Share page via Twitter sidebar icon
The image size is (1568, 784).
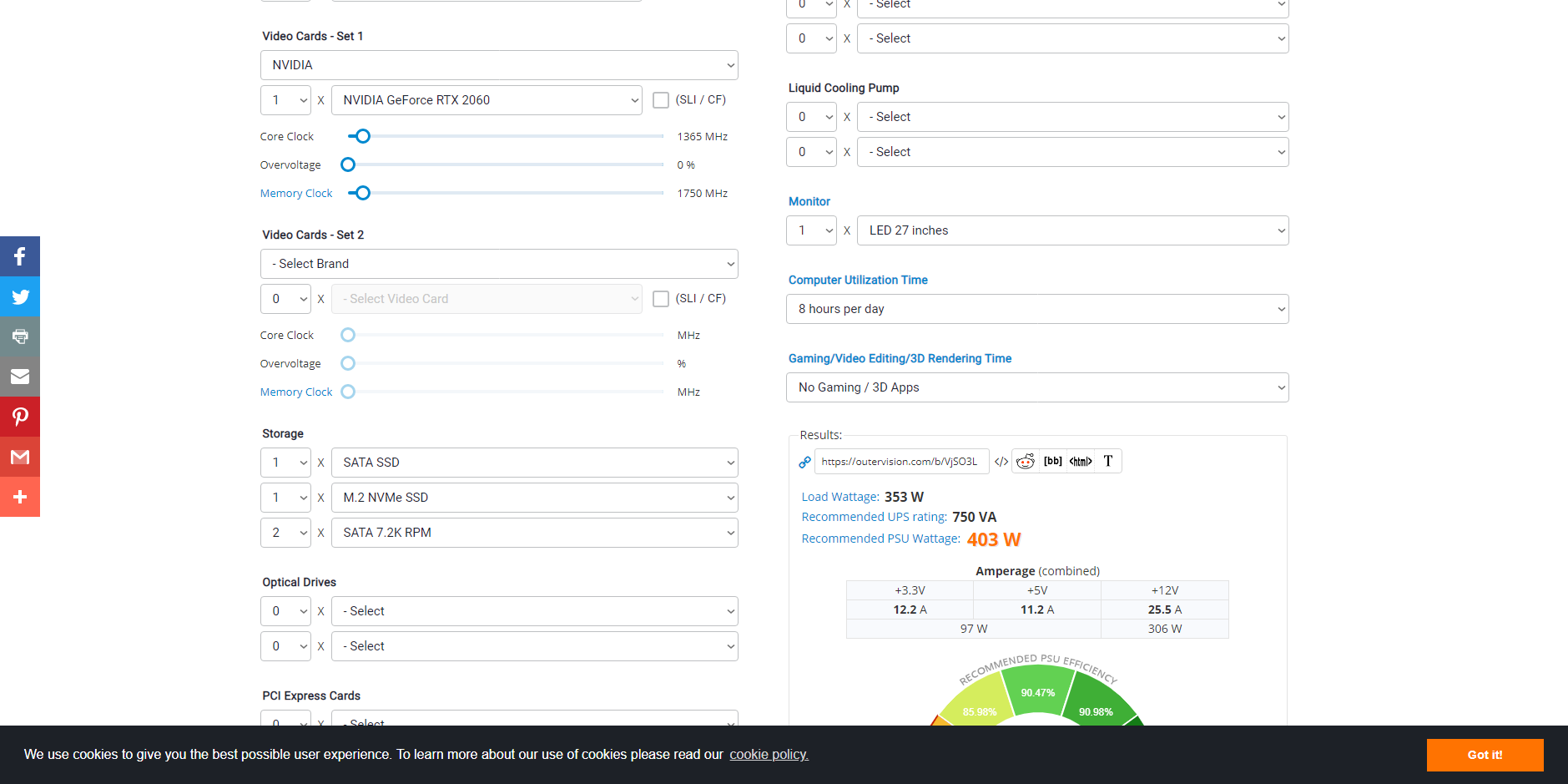point(20,296)
